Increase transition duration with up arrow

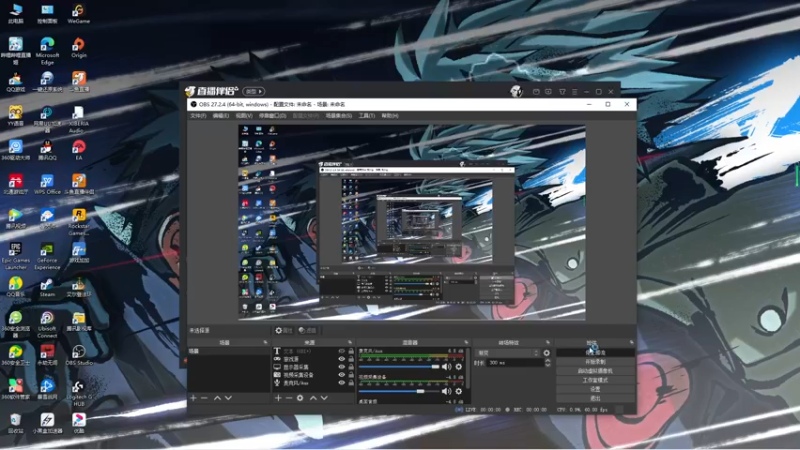click(x=547, y=361)
